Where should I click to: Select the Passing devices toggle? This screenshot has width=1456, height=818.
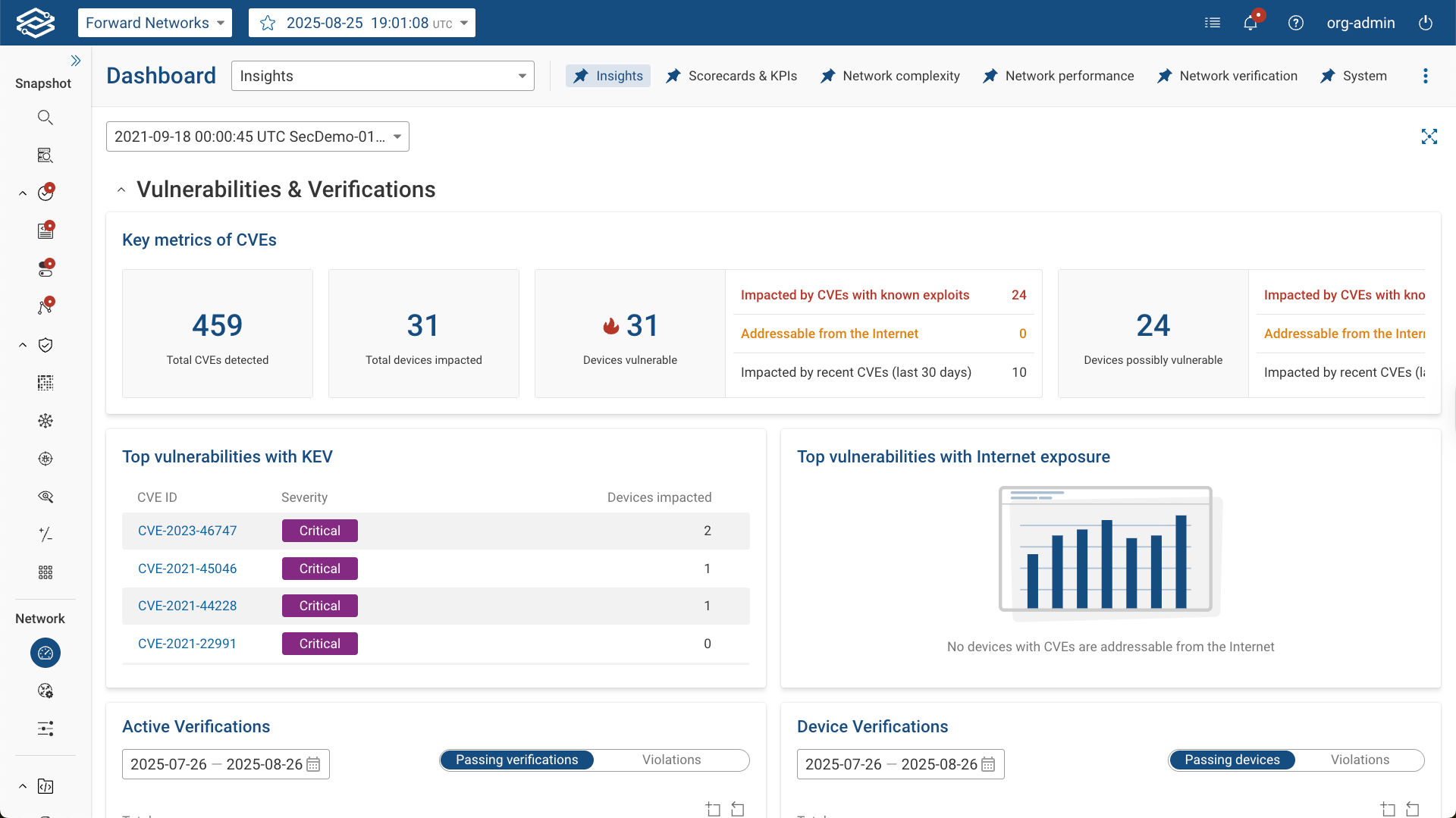[x=1232, y=760]
